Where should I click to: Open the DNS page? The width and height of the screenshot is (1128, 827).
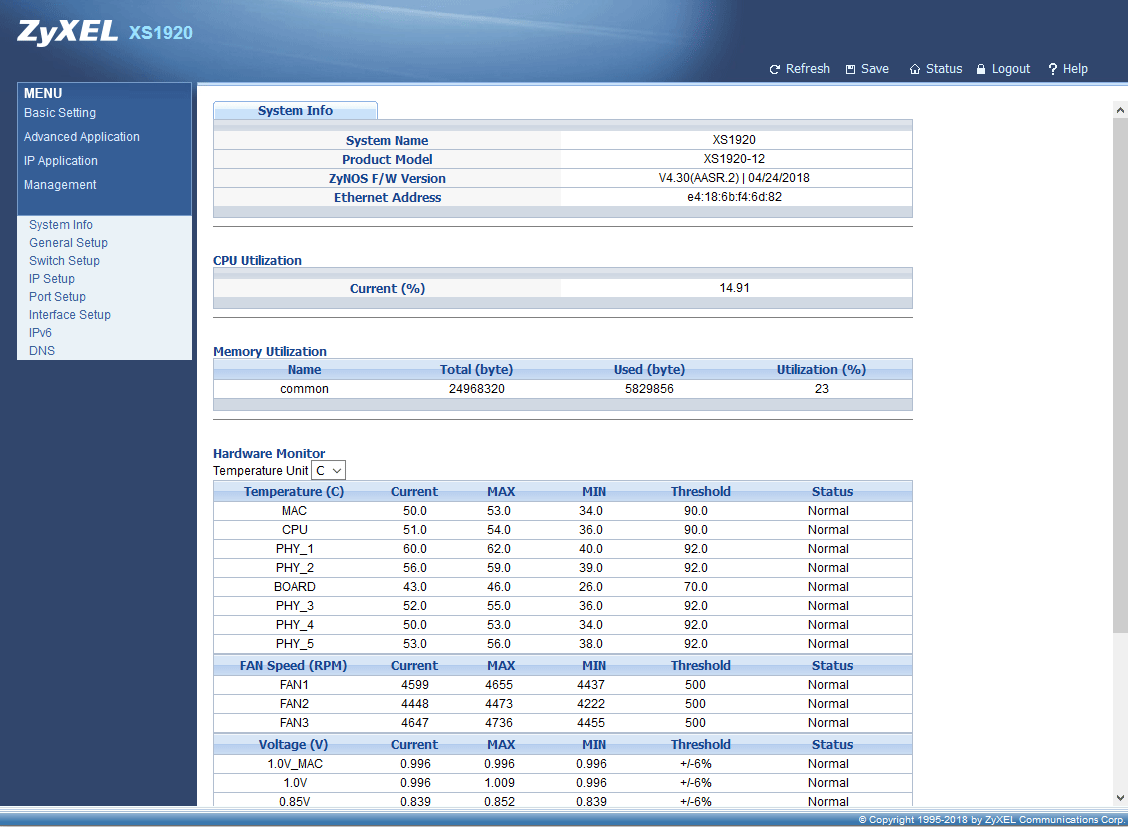[x=42, y=350]
